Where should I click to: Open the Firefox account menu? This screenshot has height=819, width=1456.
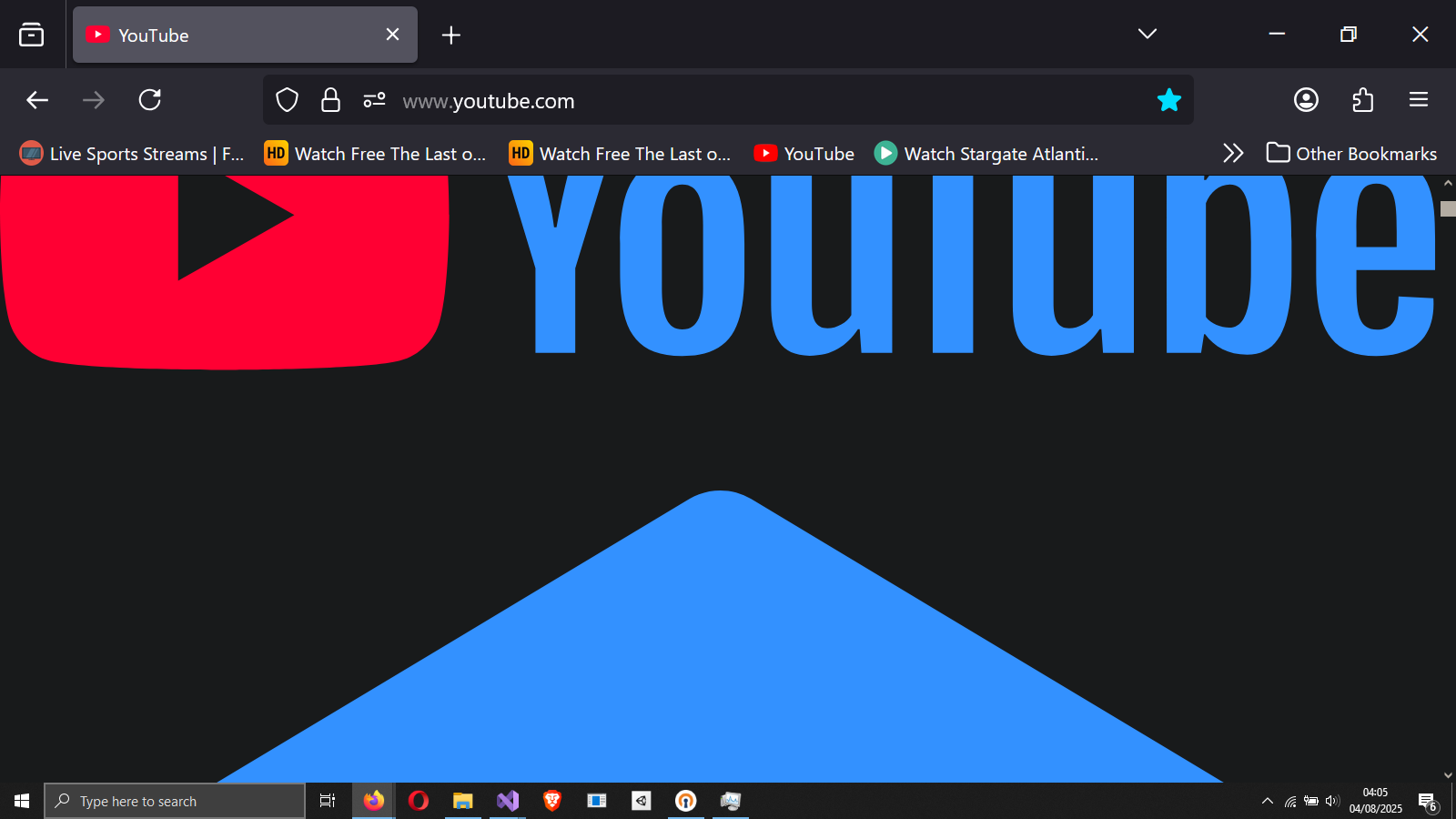point(1306,100)
